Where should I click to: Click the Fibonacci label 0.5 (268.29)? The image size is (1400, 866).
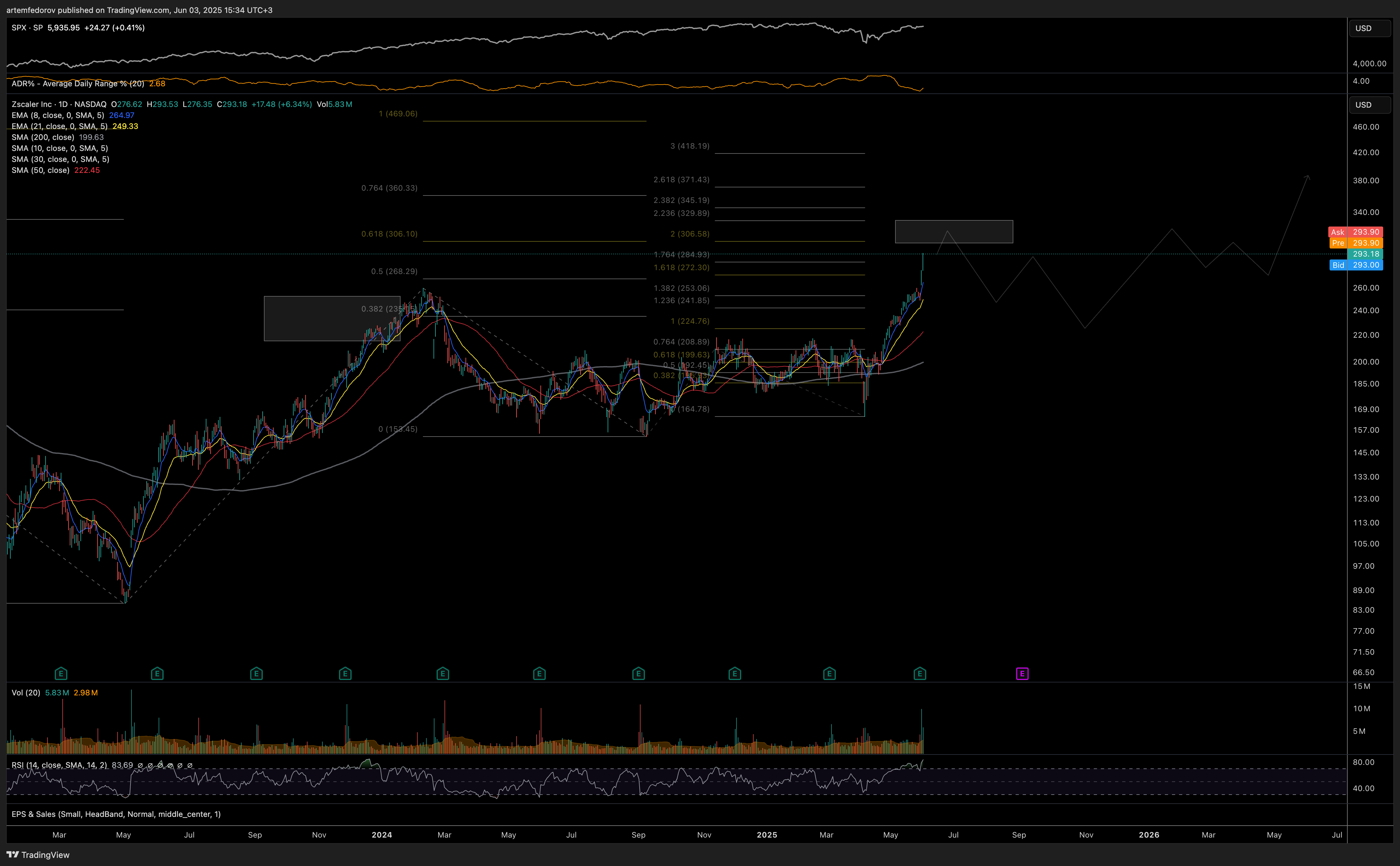394,271
